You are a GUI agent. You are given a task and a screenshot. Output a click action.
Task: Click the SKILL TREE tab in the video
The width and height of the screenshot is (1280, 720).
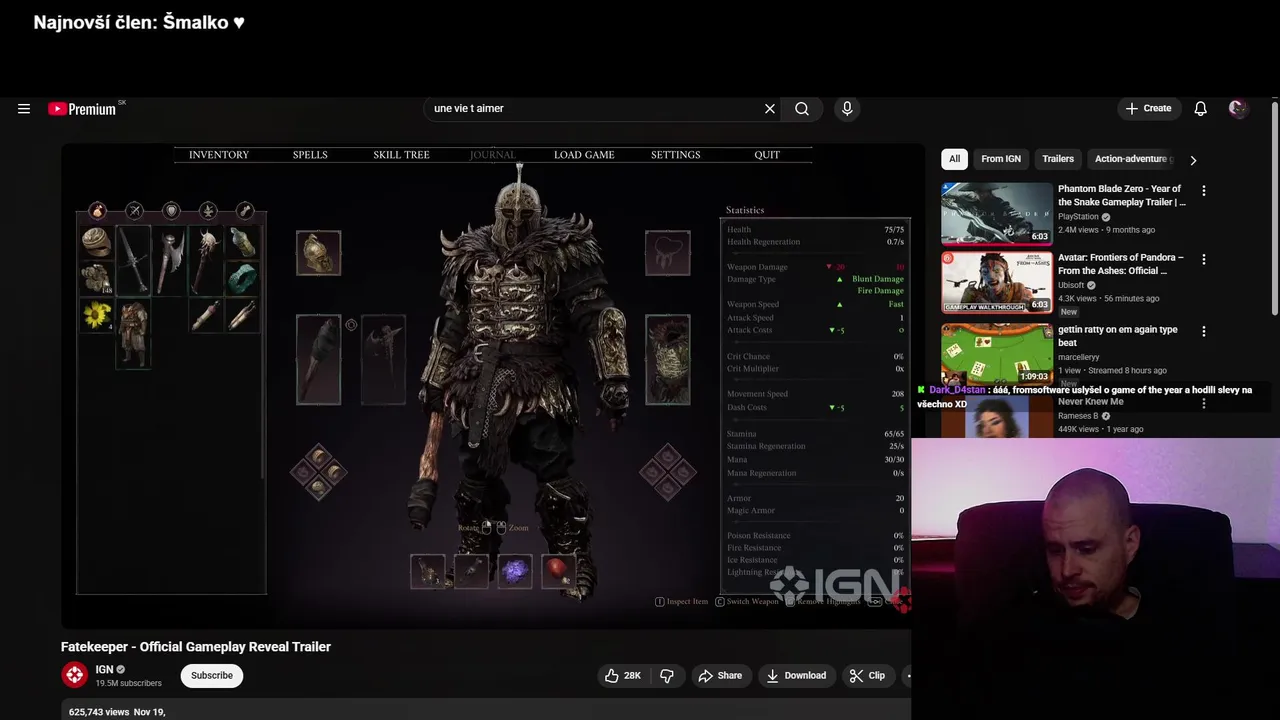401,155
